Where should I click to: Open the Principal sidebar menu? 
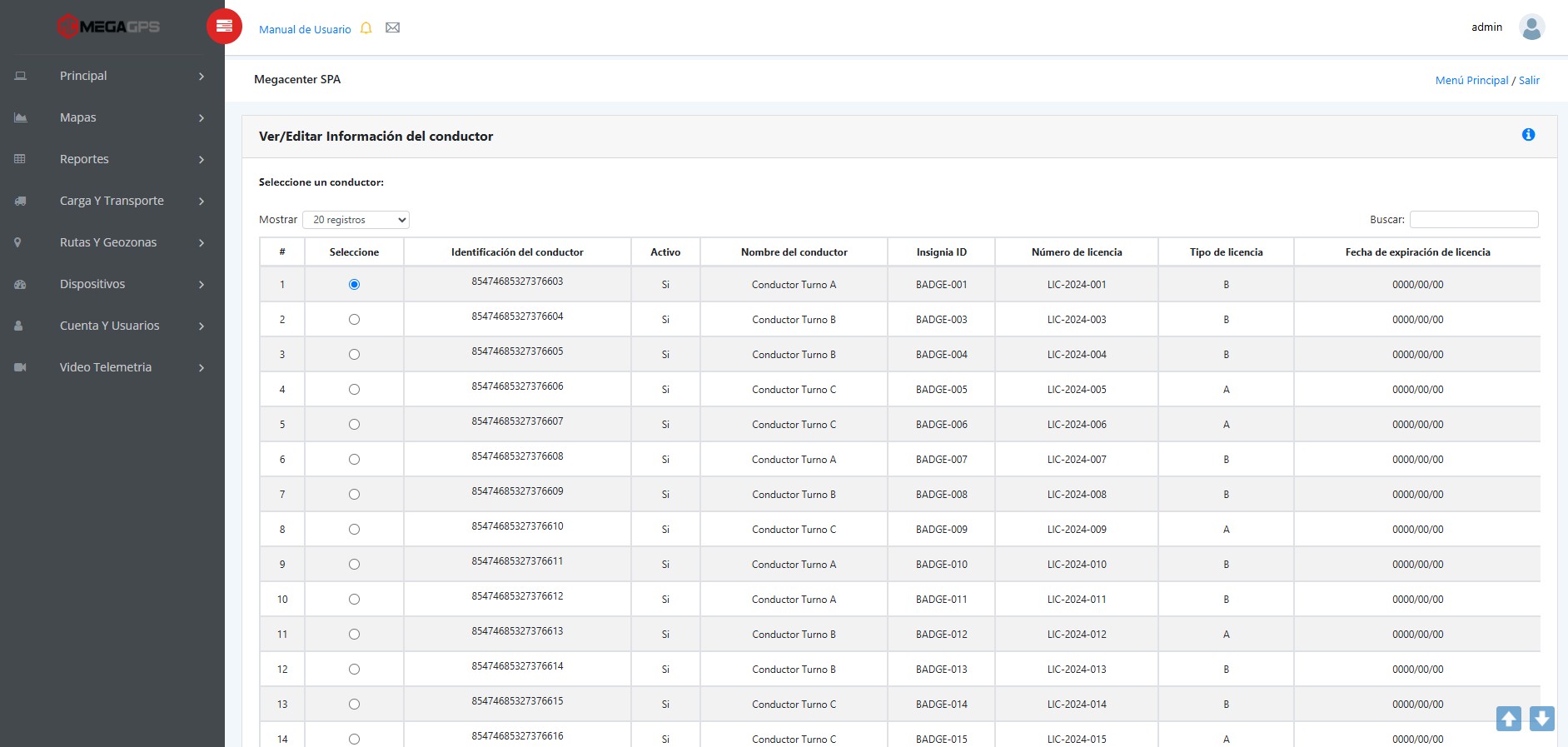tap(112, 76)
